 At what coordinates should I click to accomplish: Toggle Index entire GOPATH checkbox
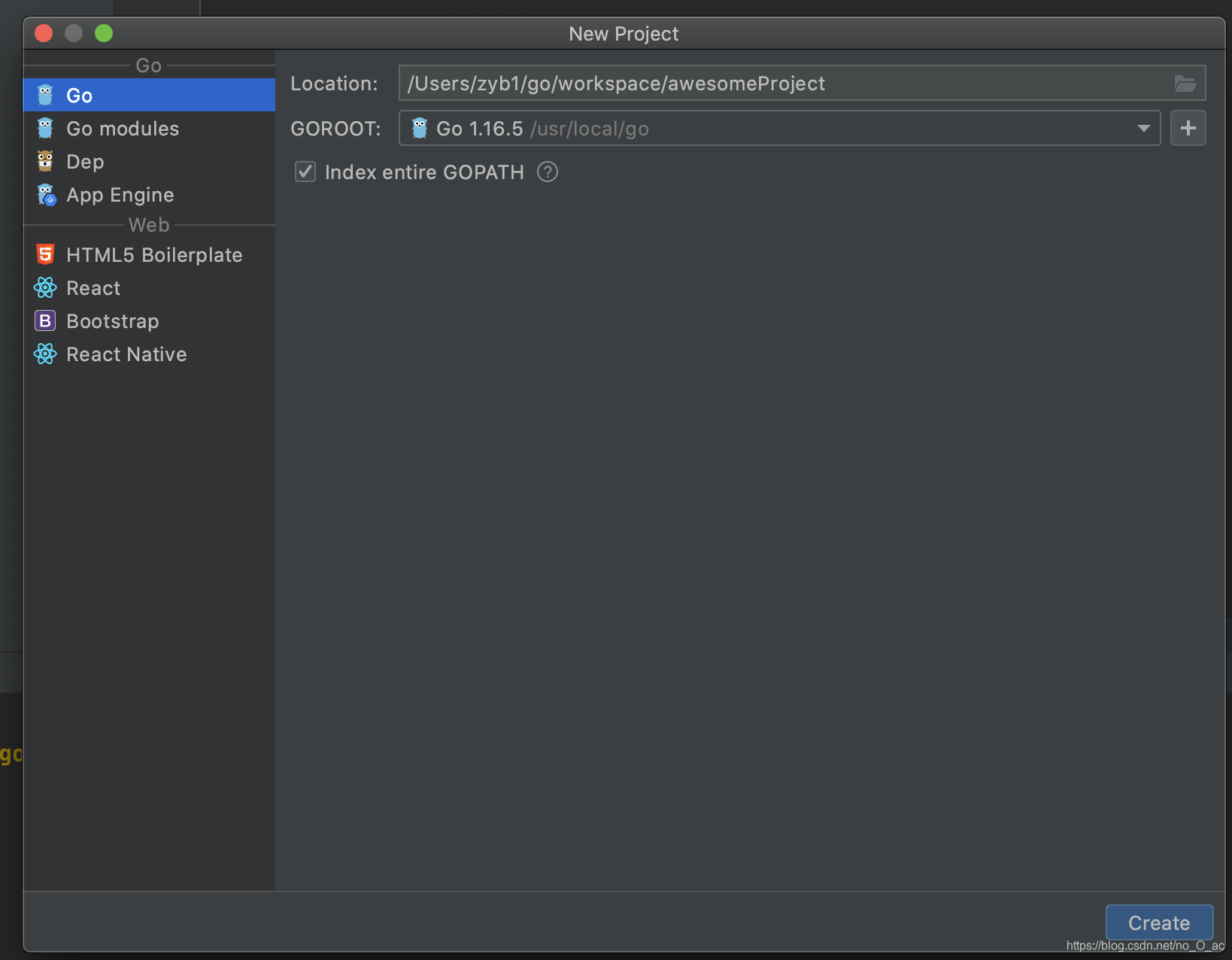click(305, 172)
